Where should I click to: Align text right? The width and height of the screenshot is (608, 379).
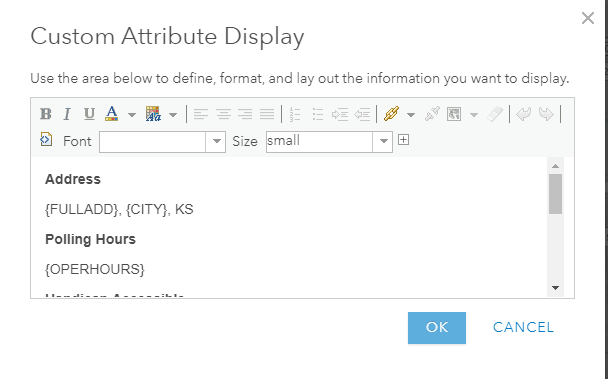point(245,114)
